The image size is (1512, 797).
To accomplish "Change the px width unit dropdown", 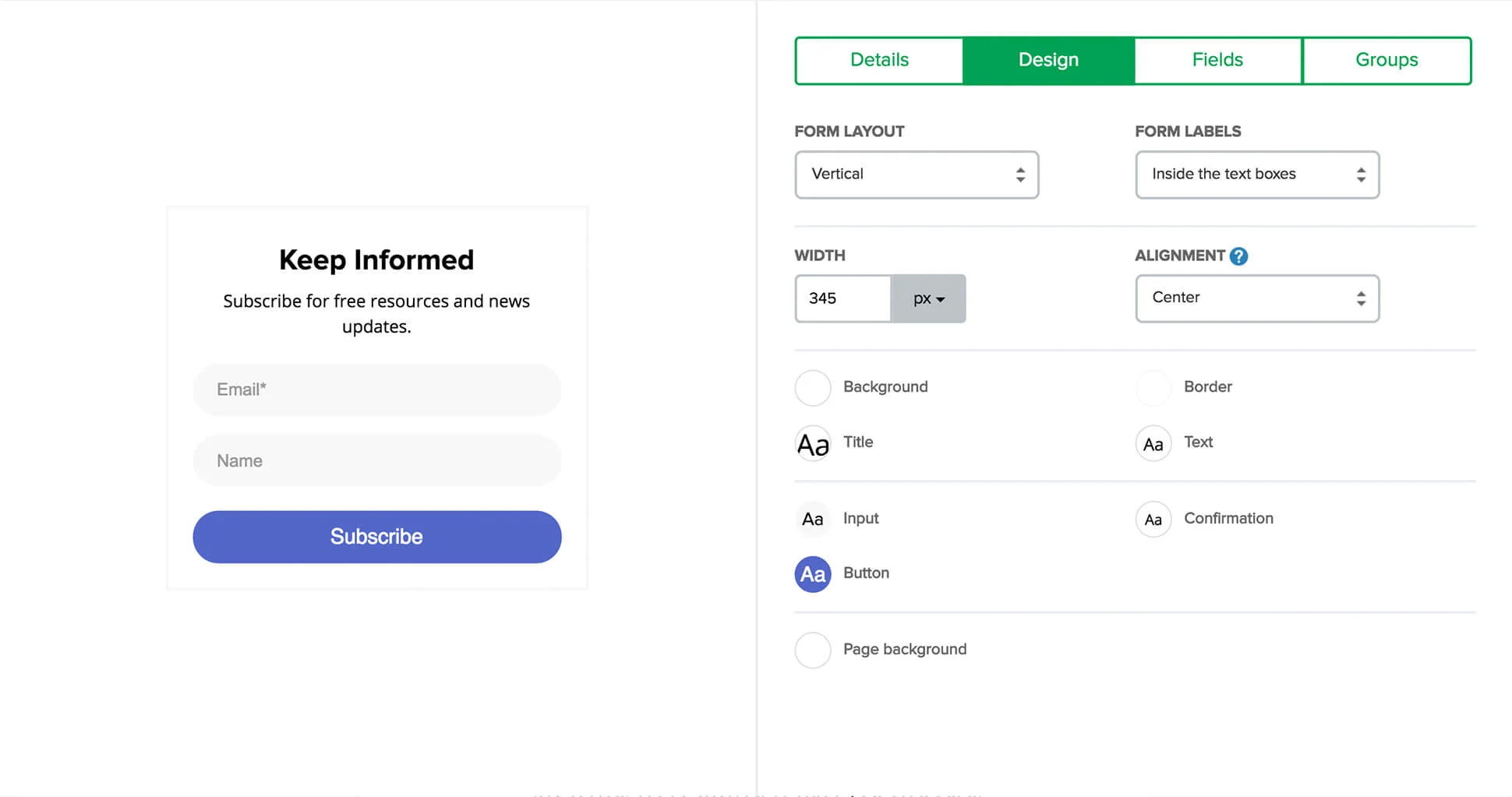I will click(x=928, y=298).
